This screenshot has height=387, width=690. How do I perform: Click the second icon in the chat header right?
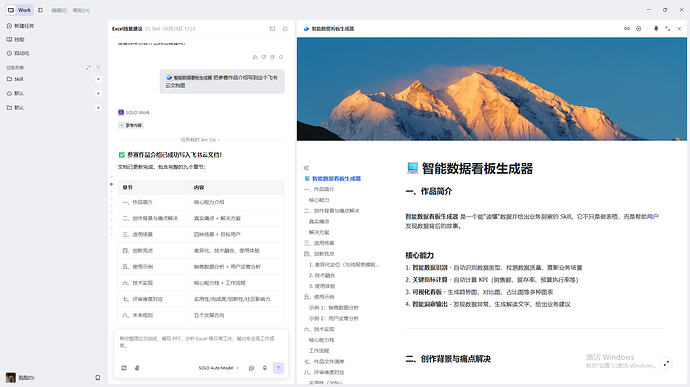pos(285,29)
